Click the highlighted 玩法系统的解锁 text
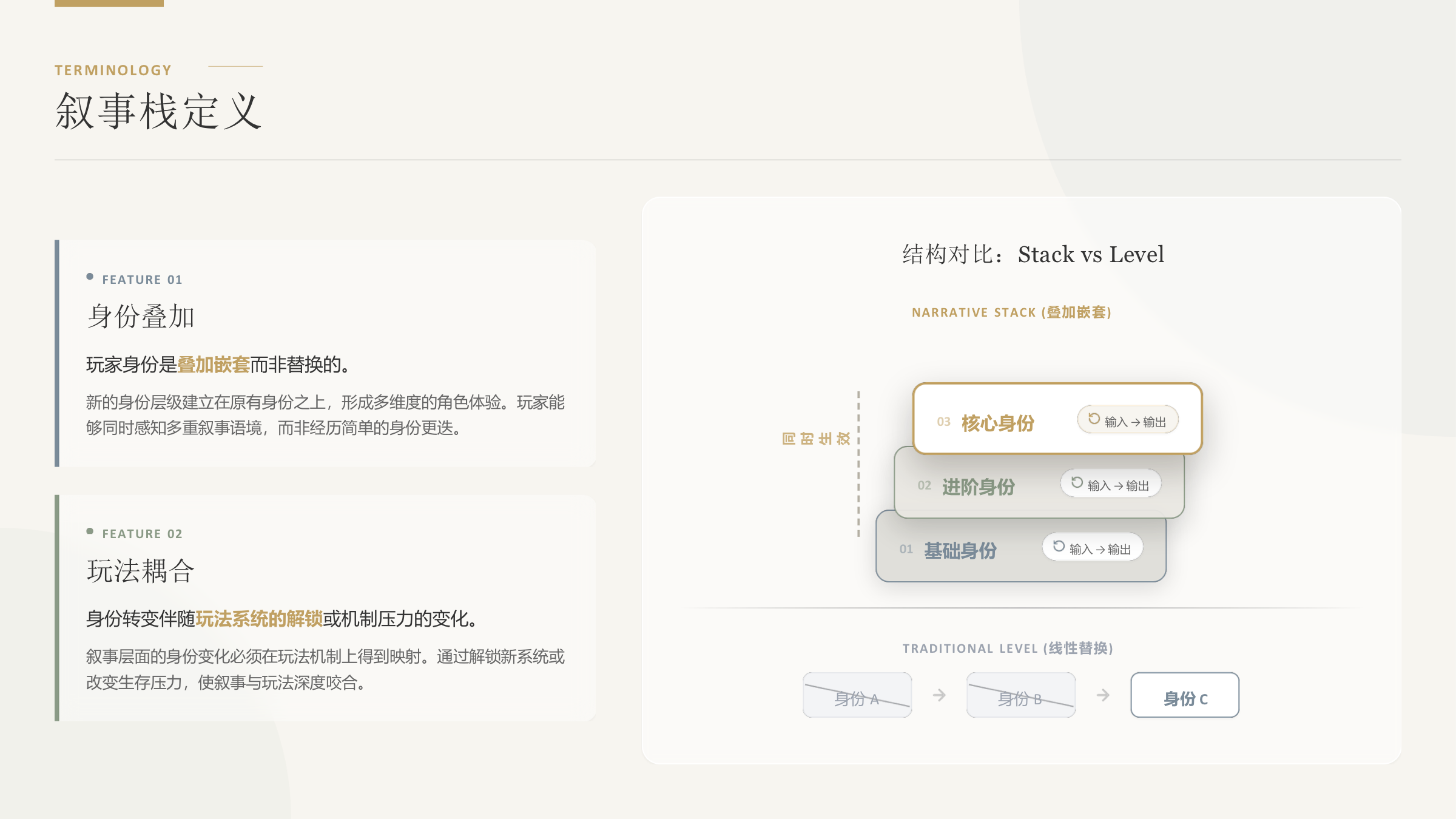Screen dimensions: 1456x819 click(259, 619)
